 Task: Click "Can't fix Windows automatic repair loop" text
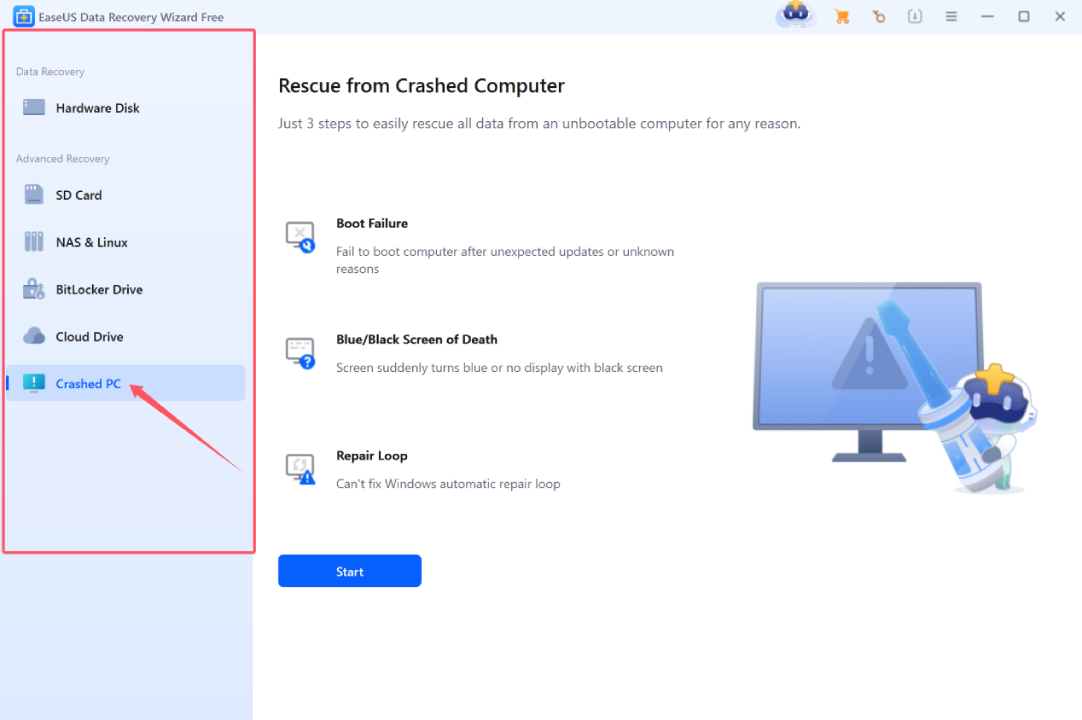click(449, 484)
